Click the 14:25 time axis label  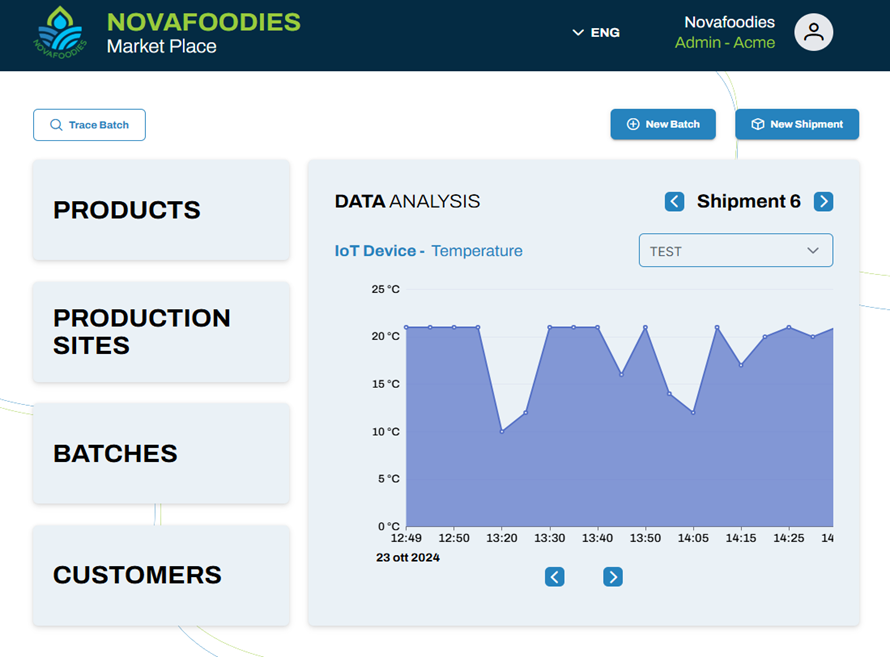(x=789, y=538)
